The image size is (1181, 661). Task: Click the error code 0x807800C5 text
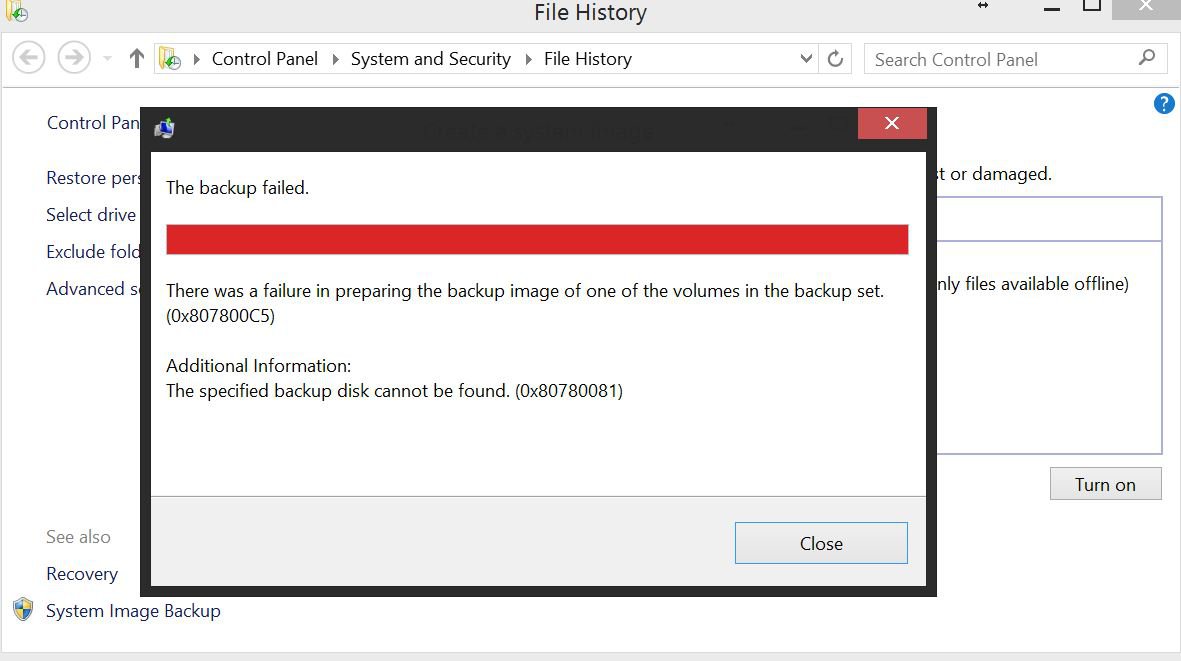pos(221,316)
